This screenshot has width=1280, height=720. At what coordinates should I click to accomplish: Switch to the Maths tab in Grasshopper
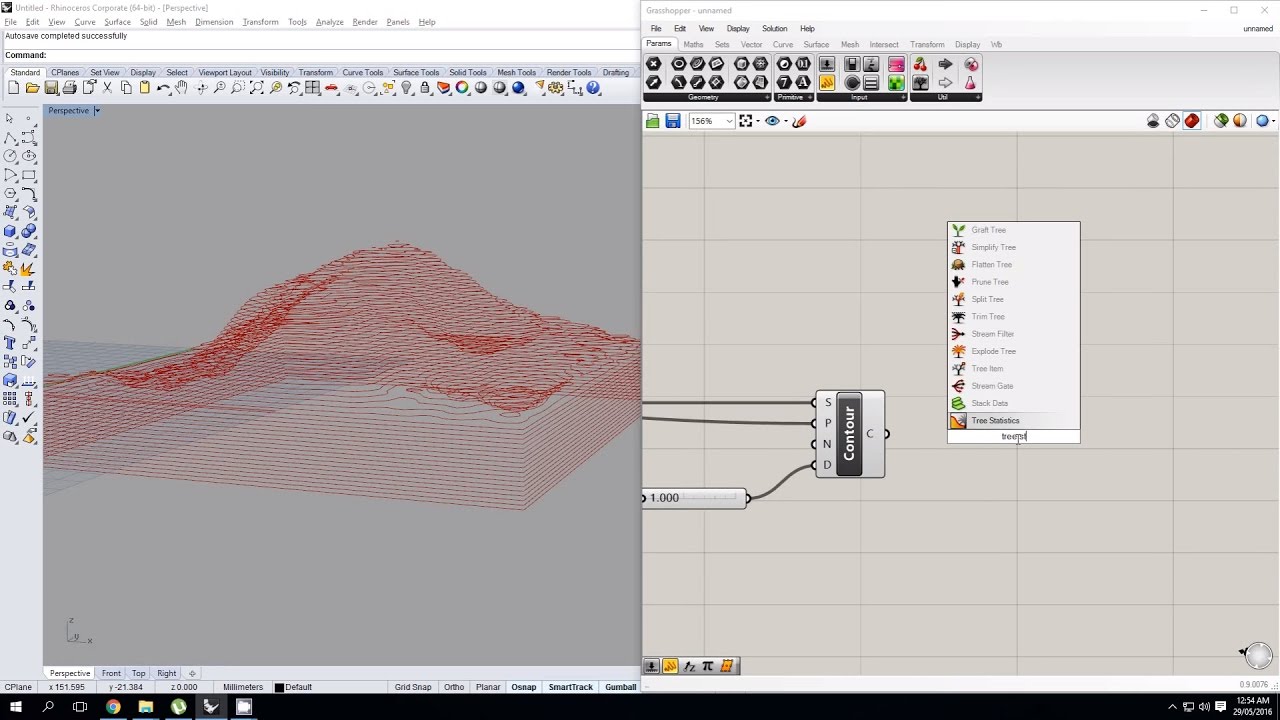tap(693, 44)
